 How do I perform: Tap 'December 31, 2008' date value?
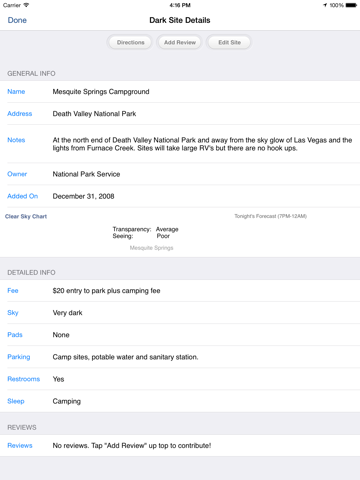(83, 196)
